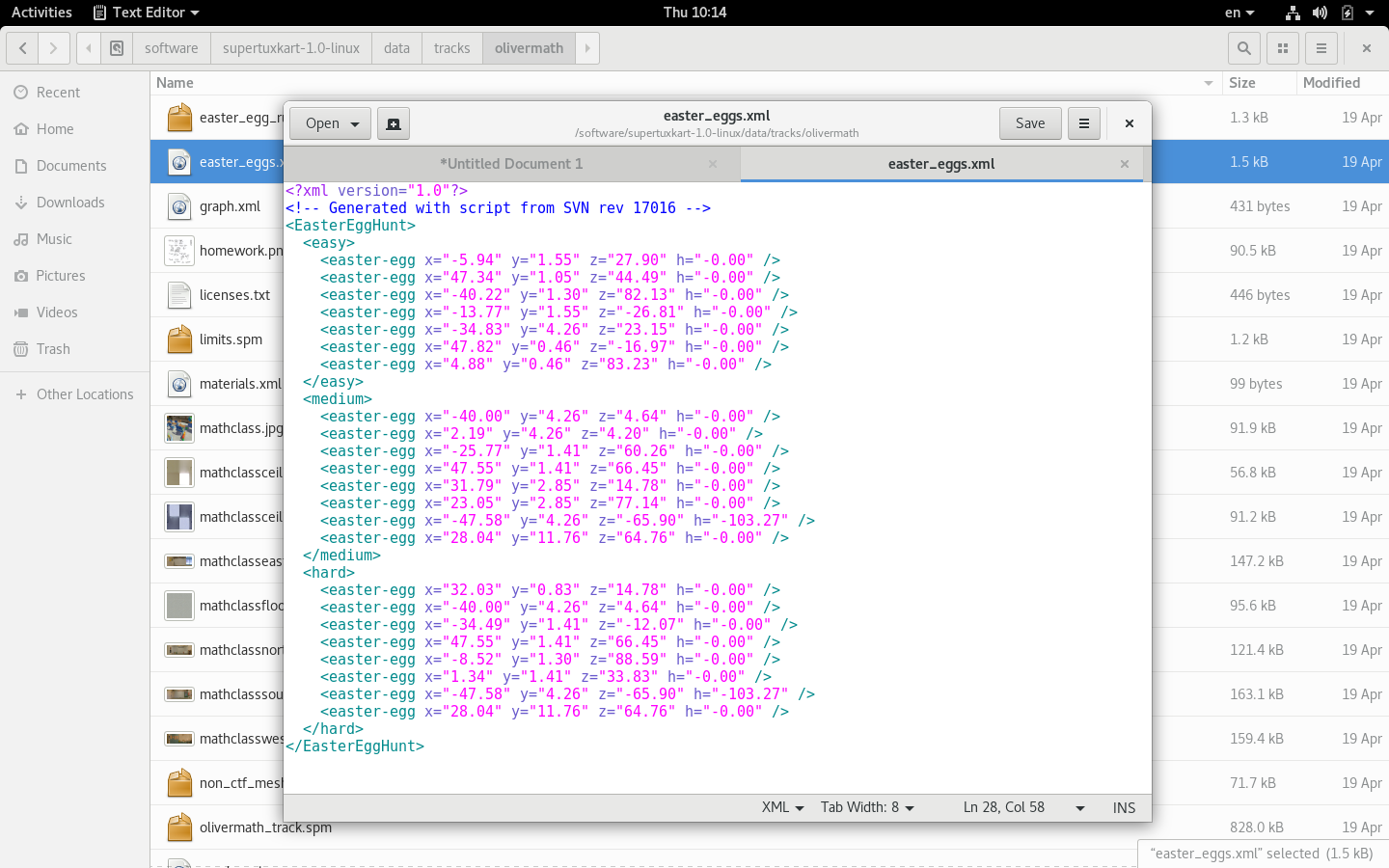Close the Untitled Document 1 tab
Viewport: 1389px width, 868px height.
713,164
